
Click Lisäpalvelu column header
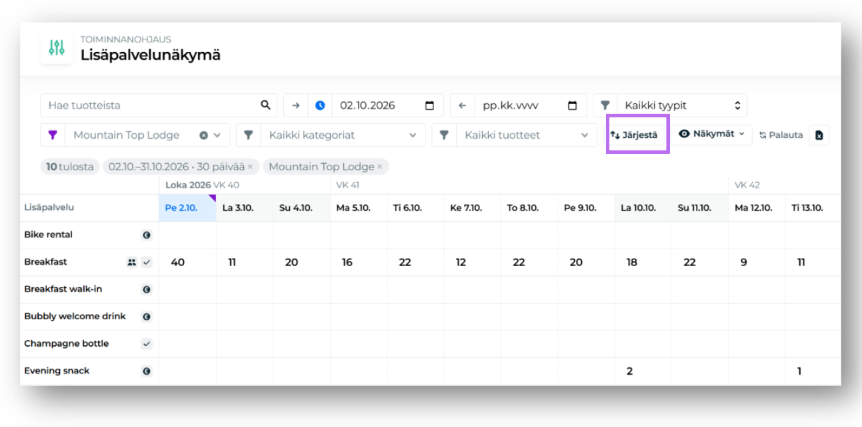point(49,208)
